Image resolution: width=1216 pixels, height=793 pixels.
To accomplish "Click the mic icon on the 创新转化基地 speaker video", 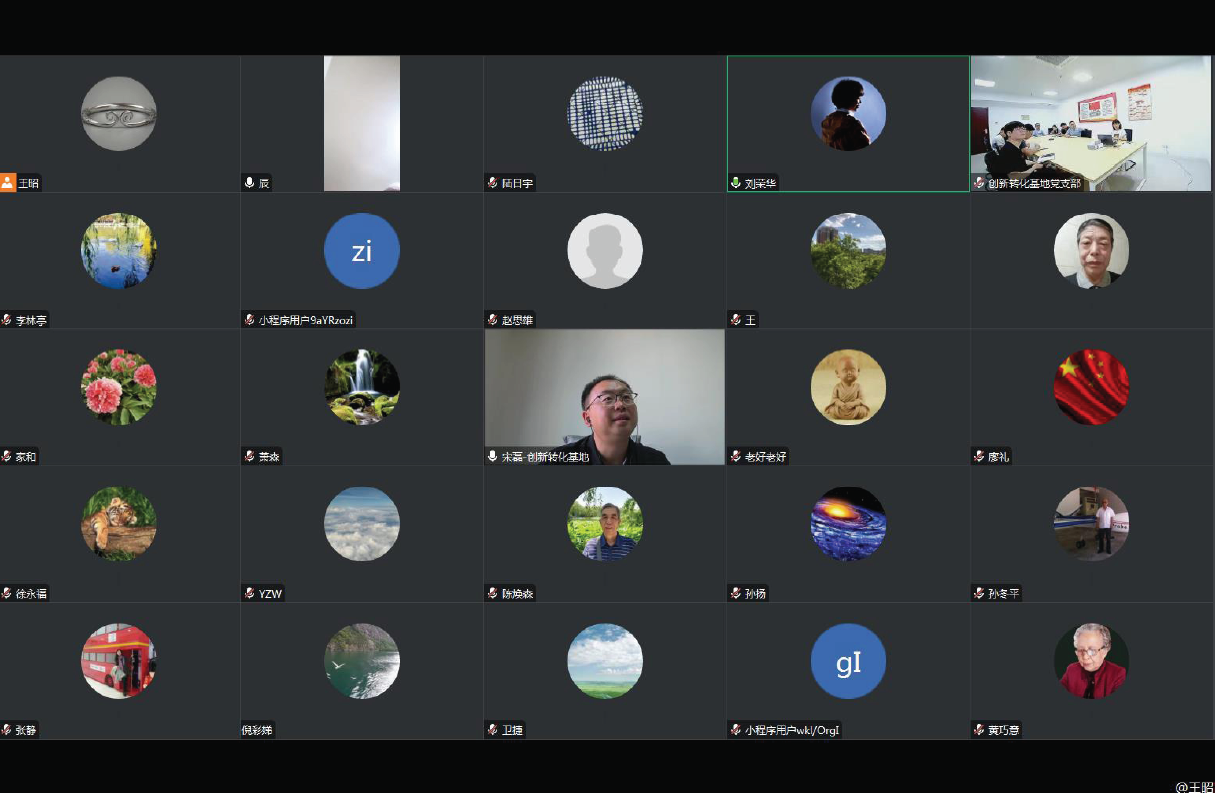I will 493,456.
